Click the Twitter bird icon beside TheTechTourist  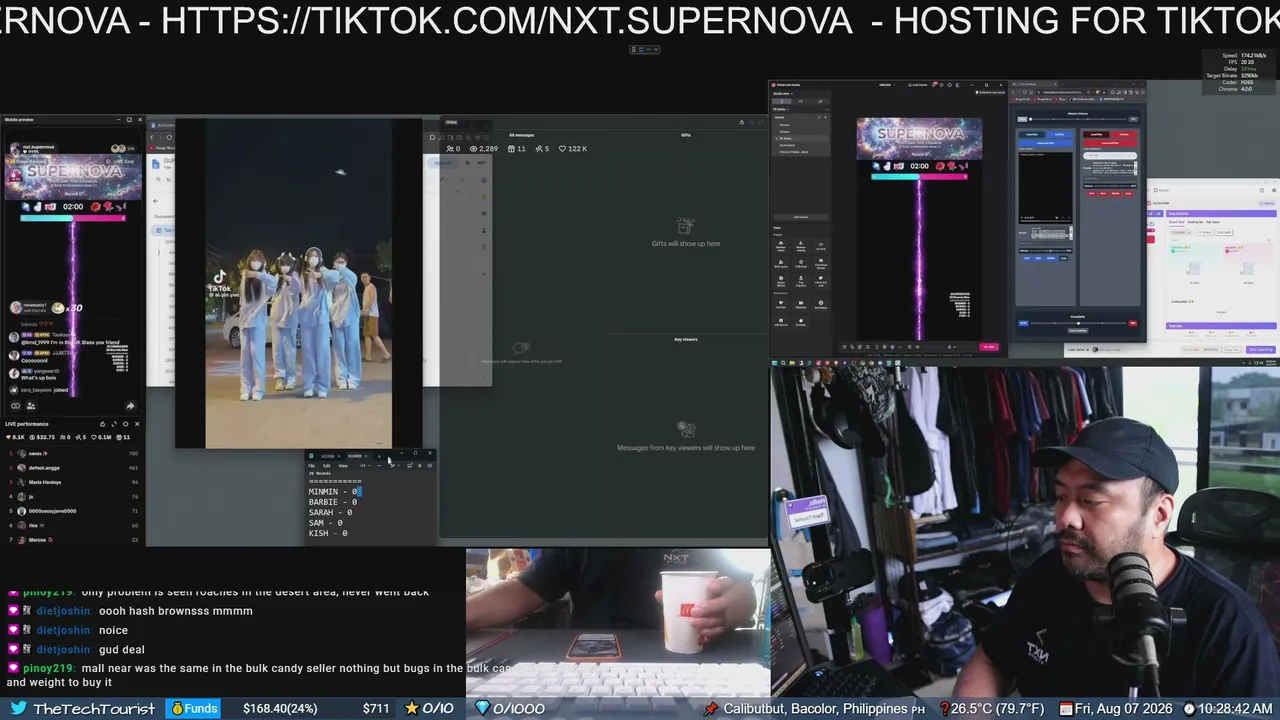click(18, 709)
